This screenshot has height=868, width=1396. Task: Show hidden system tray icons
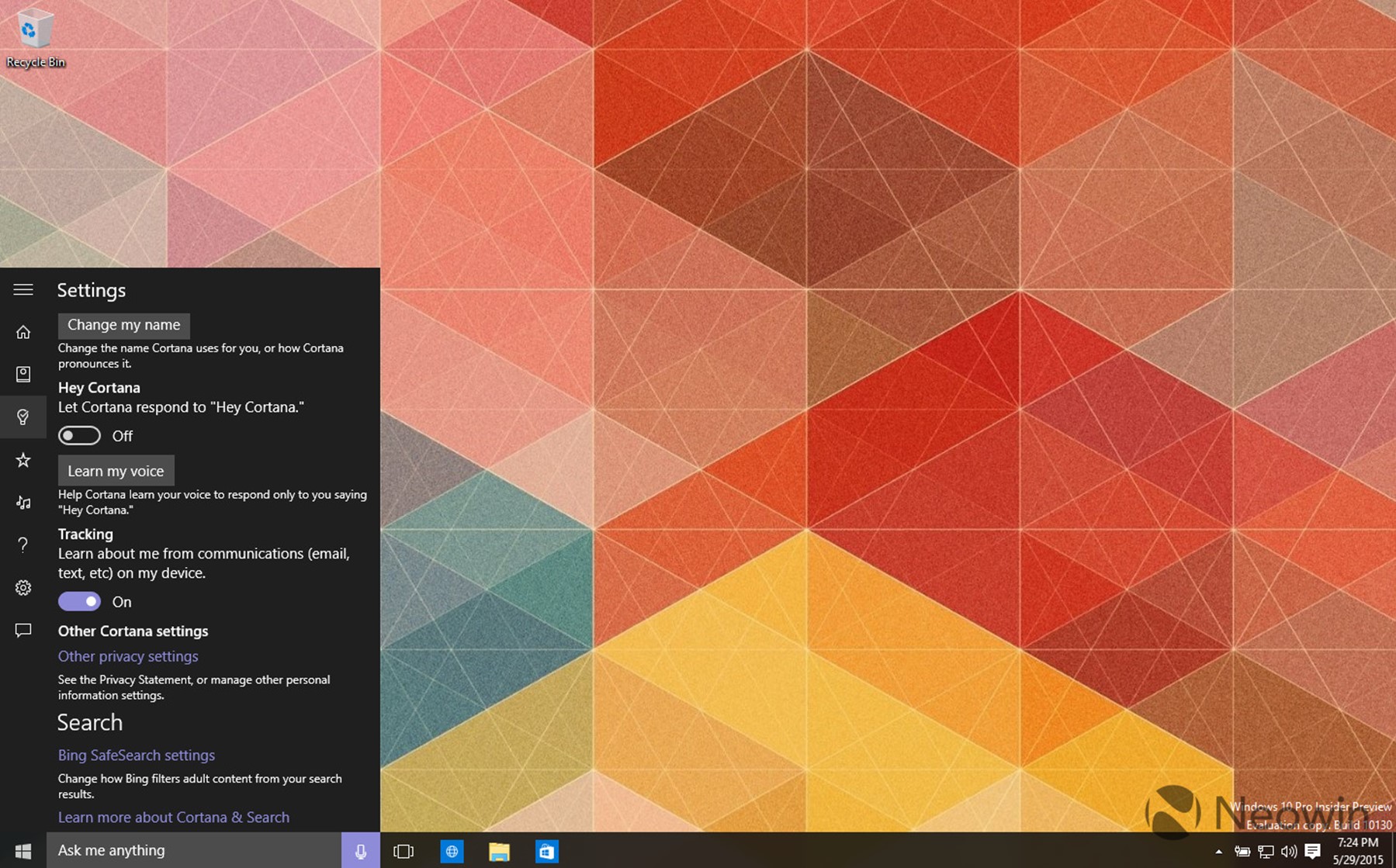1218,851
